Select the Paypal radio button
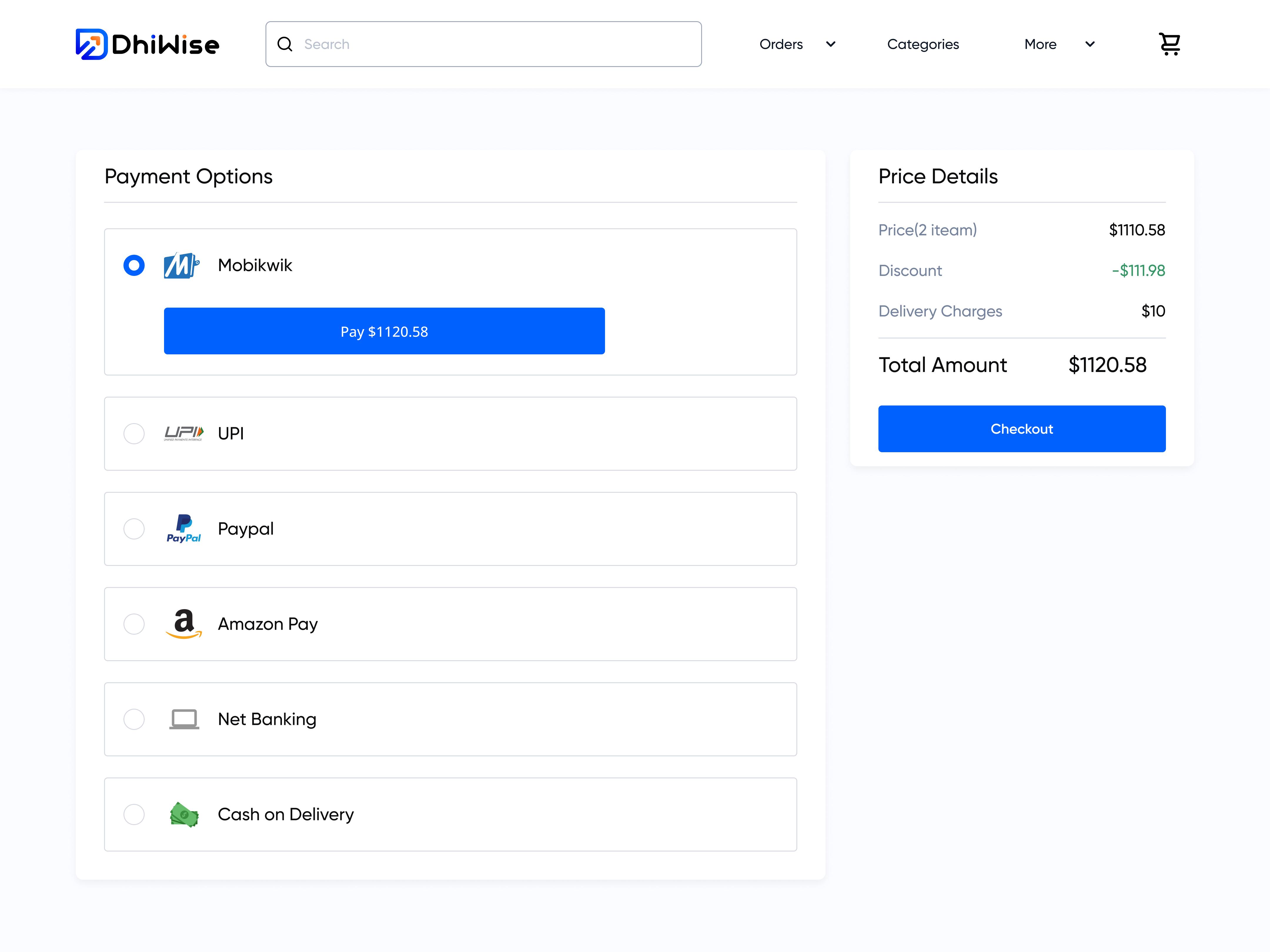 coord(134,529)
